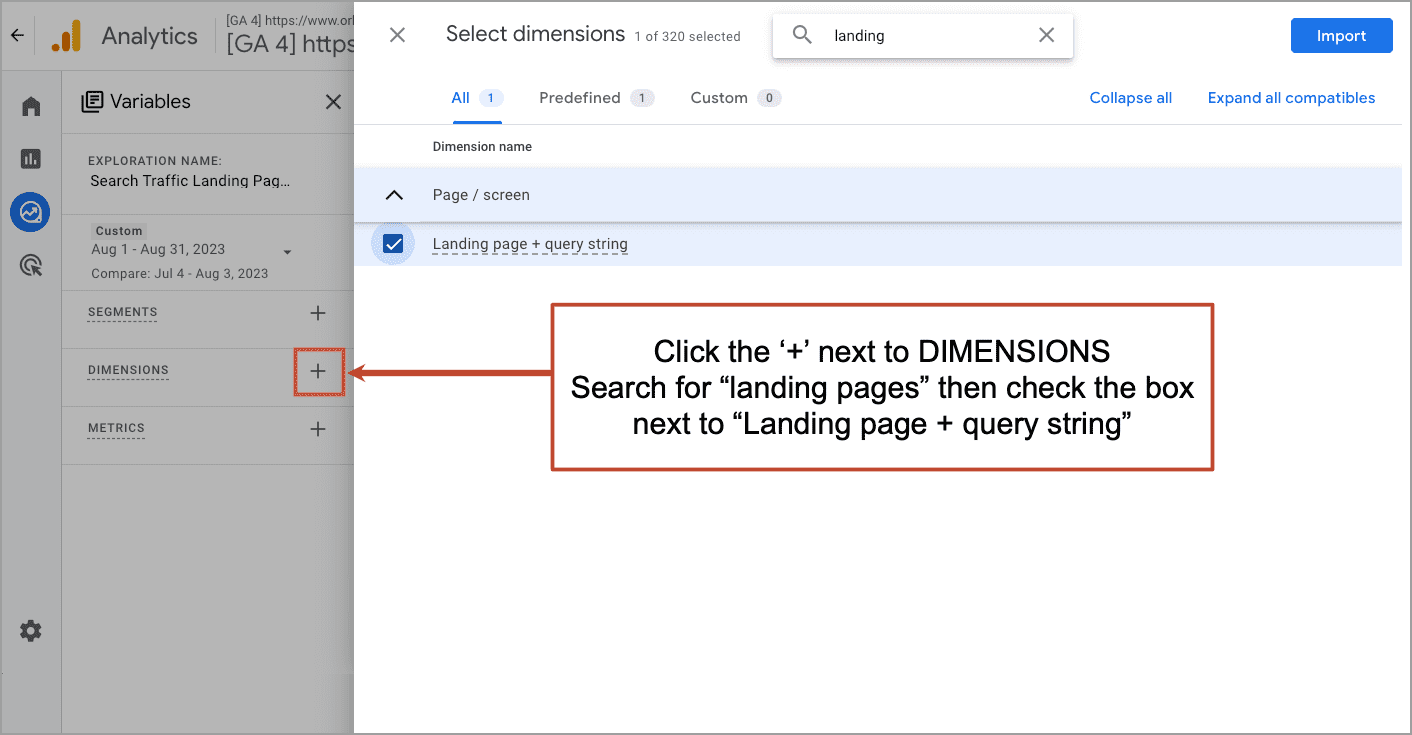Click the Google Analytics logo
The height and width of the screenshot is (735, 1412).
(66, 35)
